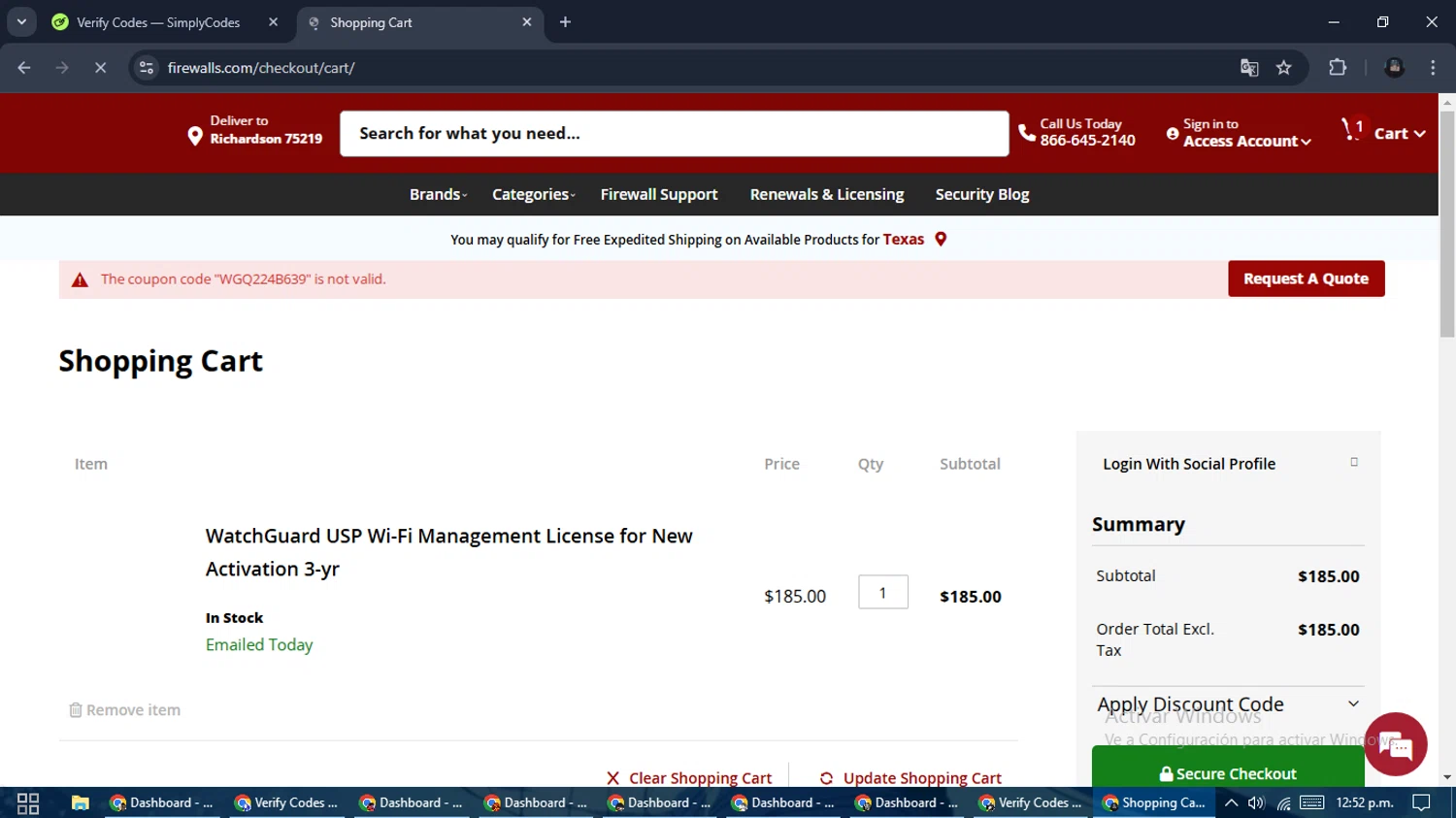Image resolution: width=1456 pixels, height=818 pixels.
Task: Open the Cart dropdown
Action: 1400,134
